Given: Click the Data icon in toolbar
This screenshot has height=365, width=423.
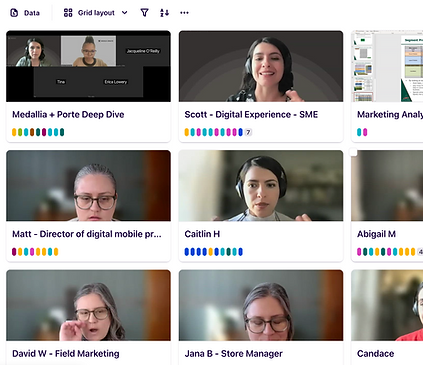Looking at the screenshot, I should (14, 13).
